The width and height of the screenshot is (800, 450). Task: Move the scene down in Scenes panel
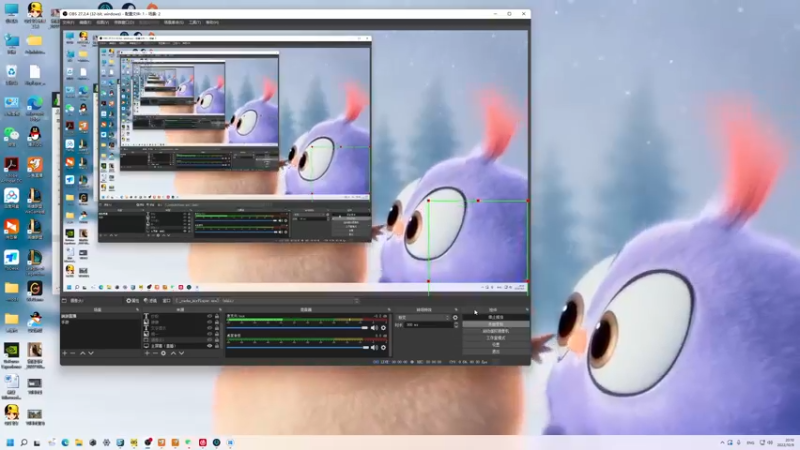[x=91, y=353]
